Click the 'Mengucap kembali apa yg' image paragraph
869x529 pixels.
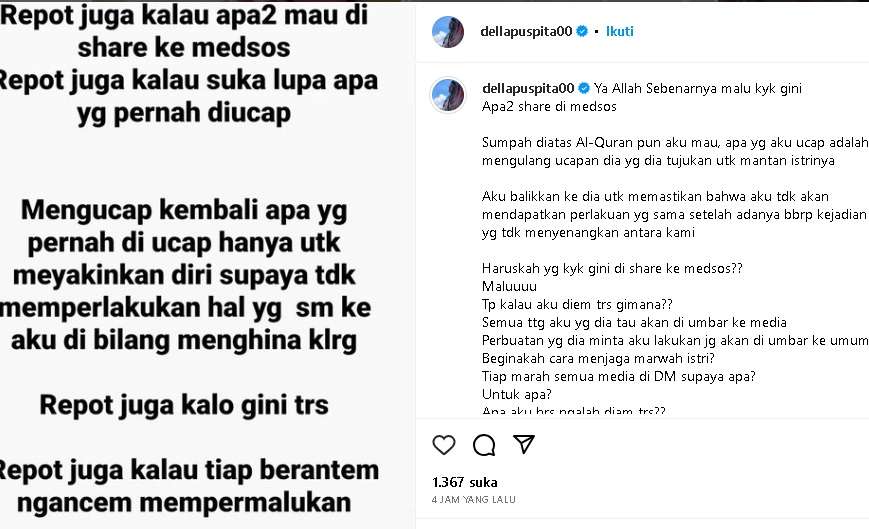184,275
